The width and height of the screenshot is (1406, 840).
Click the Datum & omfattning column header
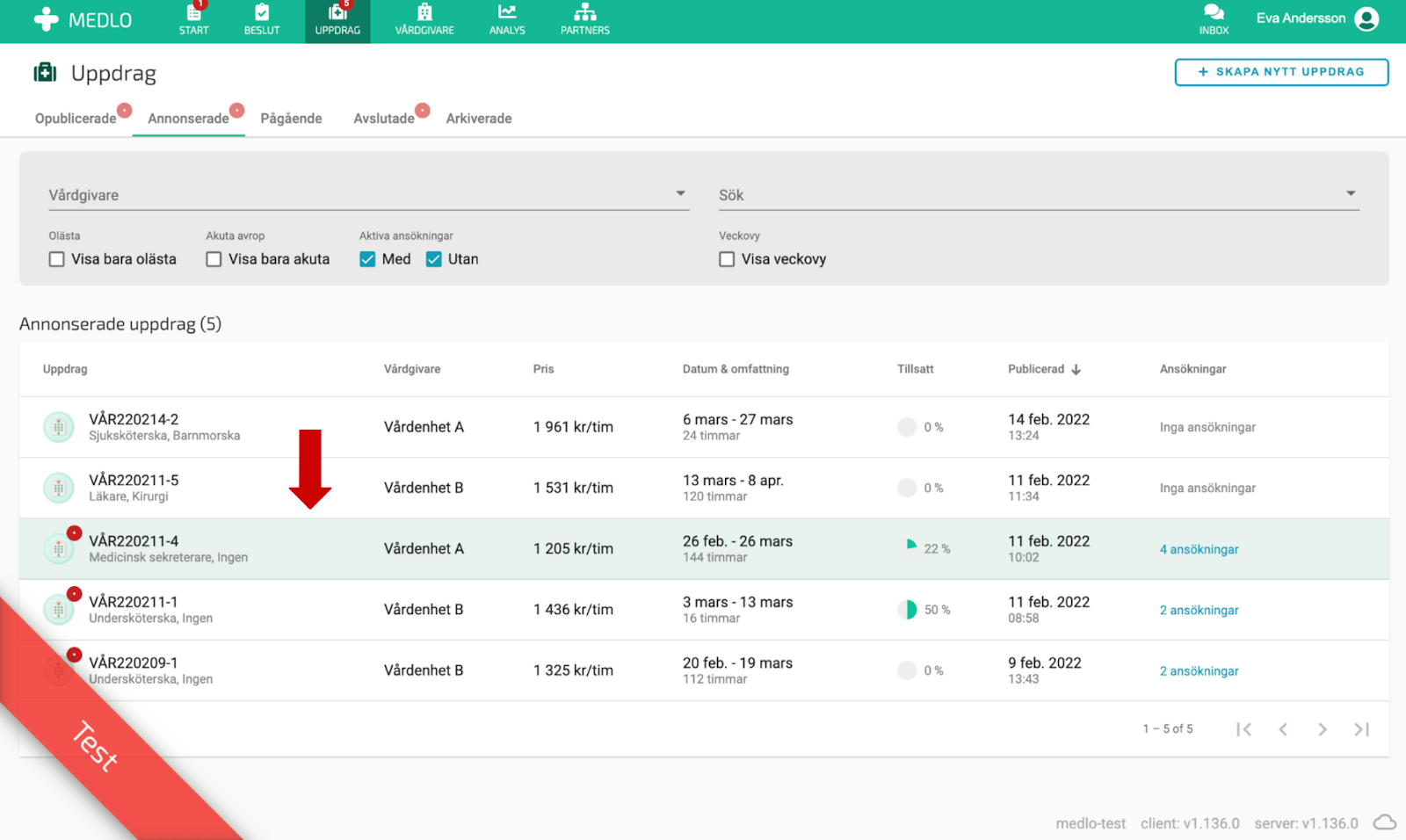[x=736, y=369]
